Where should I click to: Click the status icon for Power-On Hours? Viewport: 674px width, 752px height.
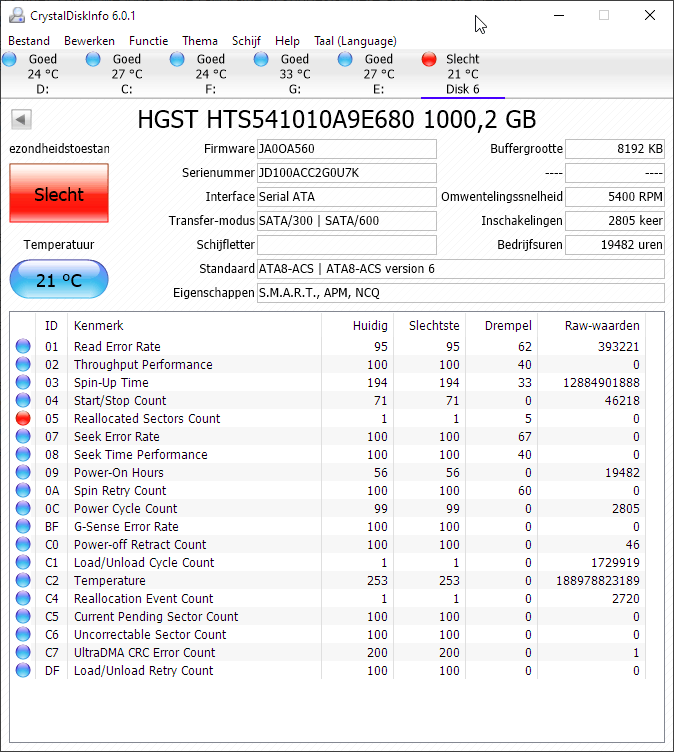(23, 472)
